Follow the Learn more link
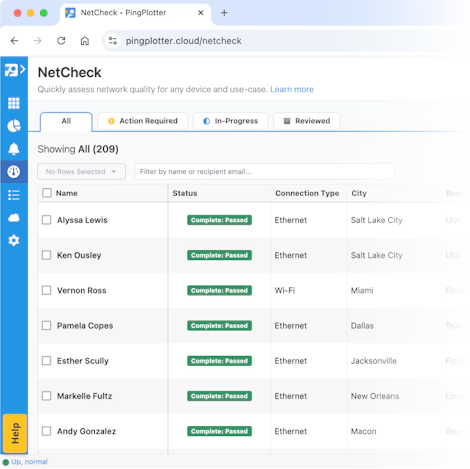 click(x=292, y=89)
